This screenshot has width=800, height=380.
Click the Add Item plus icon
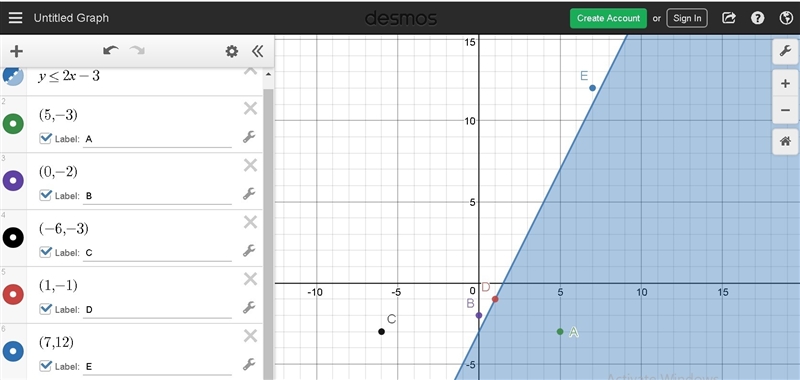pyautogui.click(x=16, y=51)
